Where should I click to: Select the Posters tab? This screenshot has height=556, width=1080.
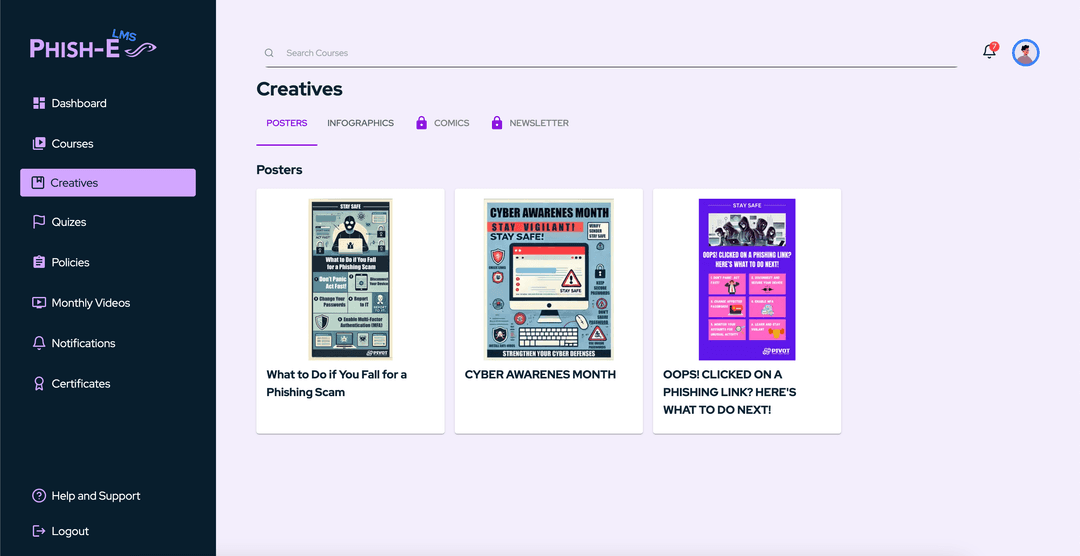point(287,123)
